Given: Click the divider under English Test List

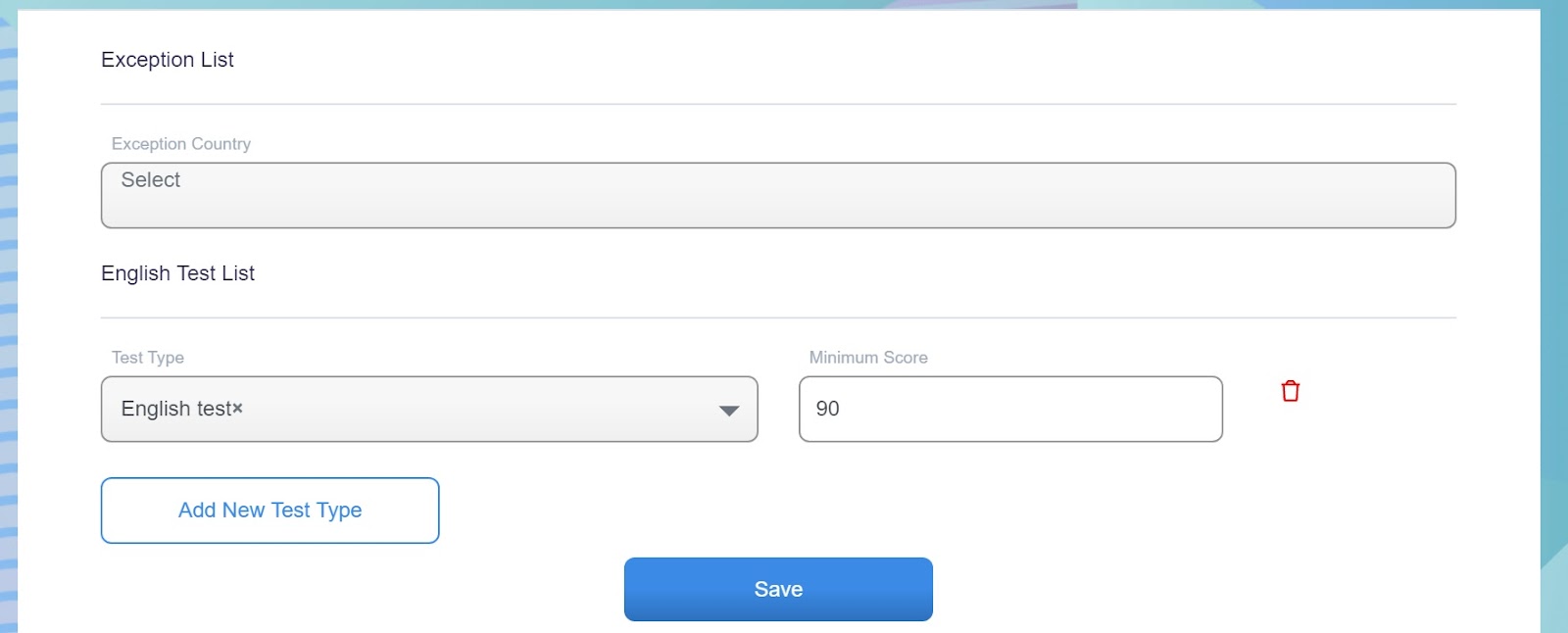Looking at the screenshot, I should [x=778, y=317].
